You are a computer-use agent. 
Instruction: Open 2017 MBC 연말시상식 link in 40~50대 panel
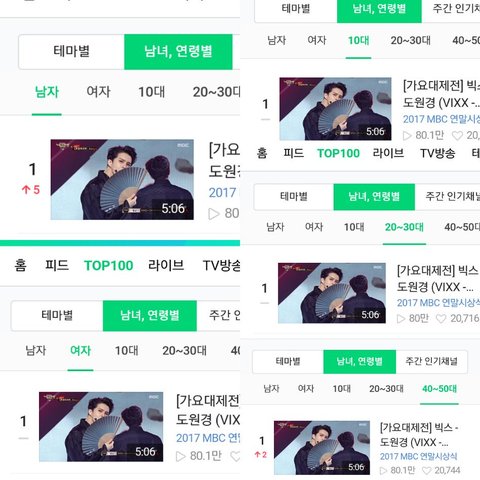pos(419,456)
